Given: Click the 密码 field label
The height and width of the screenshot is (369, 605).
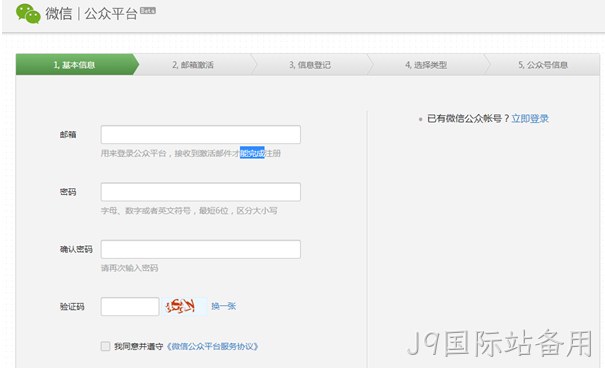Looking at the screenshot, I should click(x=68, y=192).
